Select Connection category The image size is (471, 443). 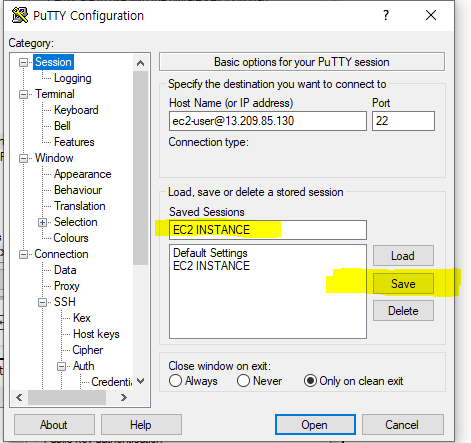point(61,254)
